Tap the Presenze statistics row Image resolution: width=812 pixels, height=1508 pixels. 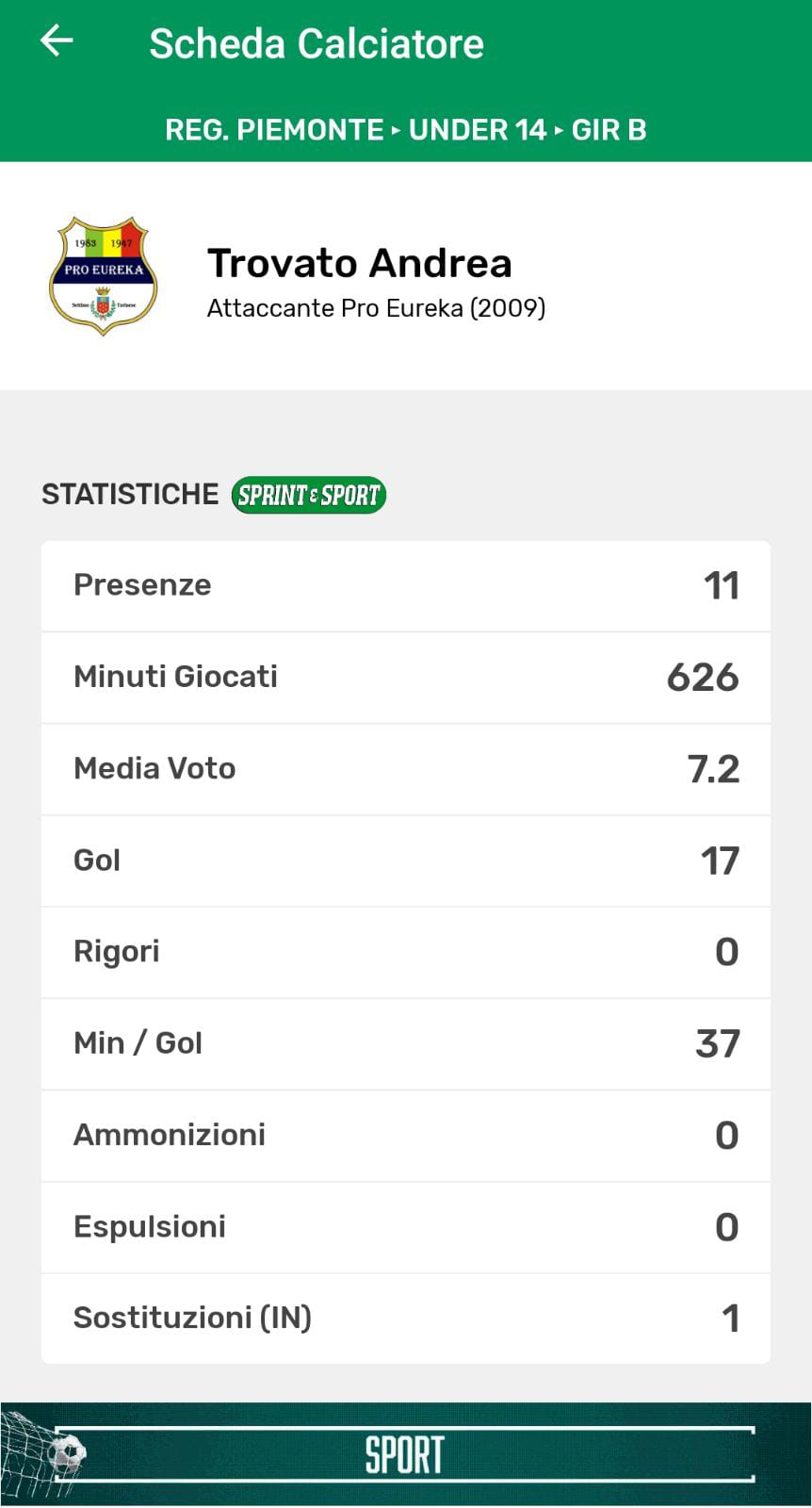(406, 585)
